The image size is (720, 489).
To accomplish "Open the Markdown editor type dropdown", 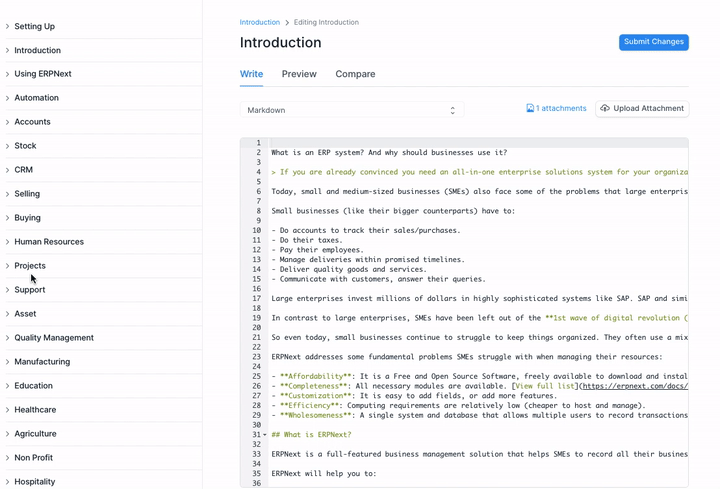I will pyautogui.click(x=352, y=110).
